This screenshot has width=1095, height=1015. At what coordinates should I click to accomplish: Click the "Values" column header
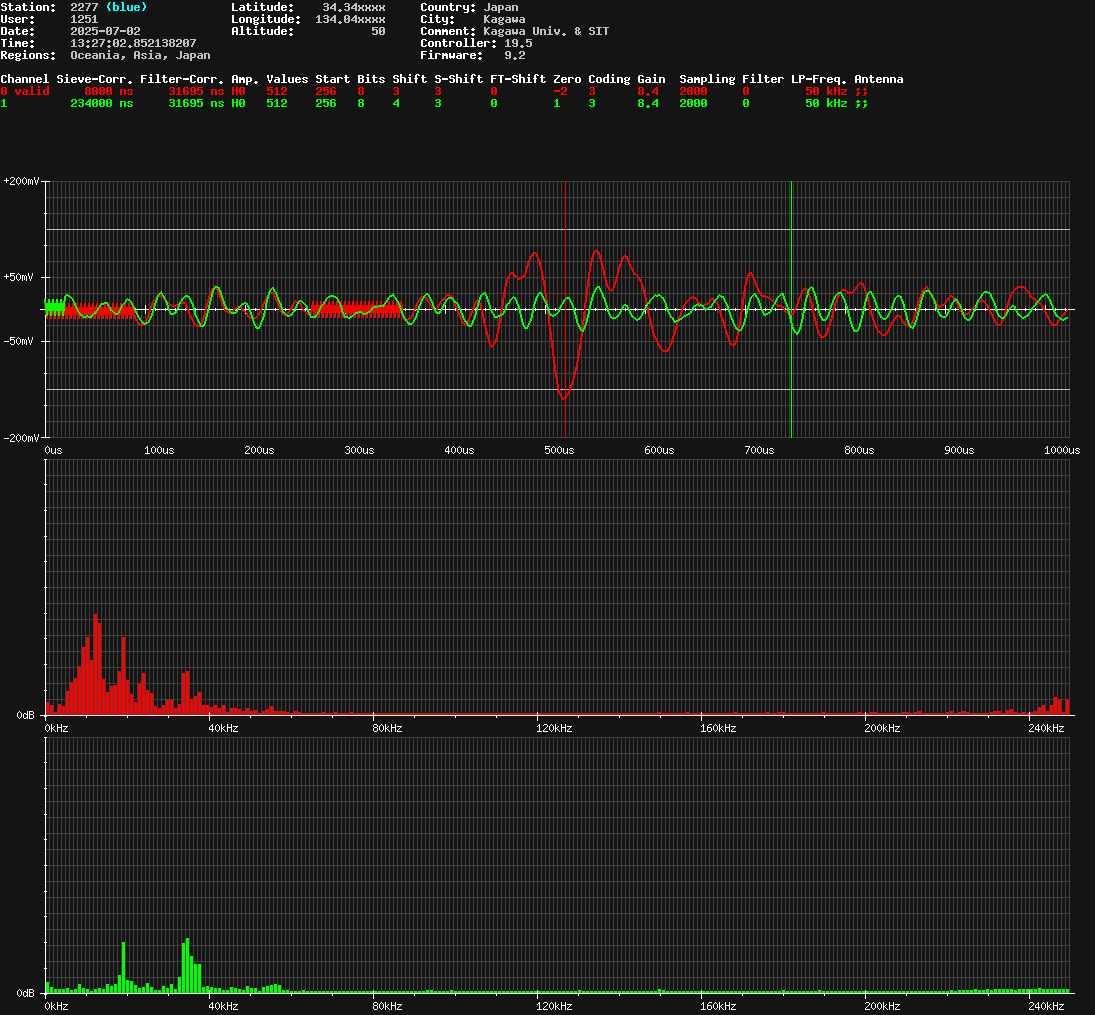click(x=287, y=79)
